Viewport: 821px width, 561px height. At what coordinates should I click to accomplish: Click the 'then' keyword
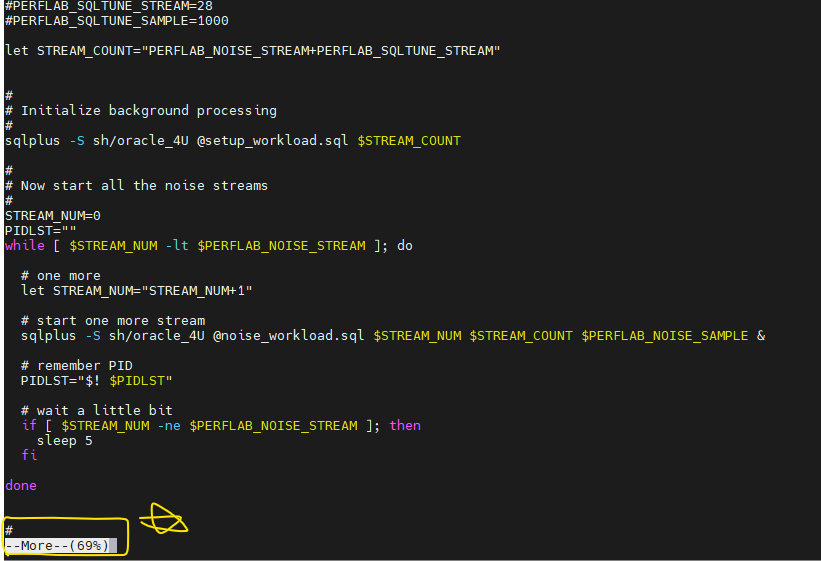(x=405, y=425)
